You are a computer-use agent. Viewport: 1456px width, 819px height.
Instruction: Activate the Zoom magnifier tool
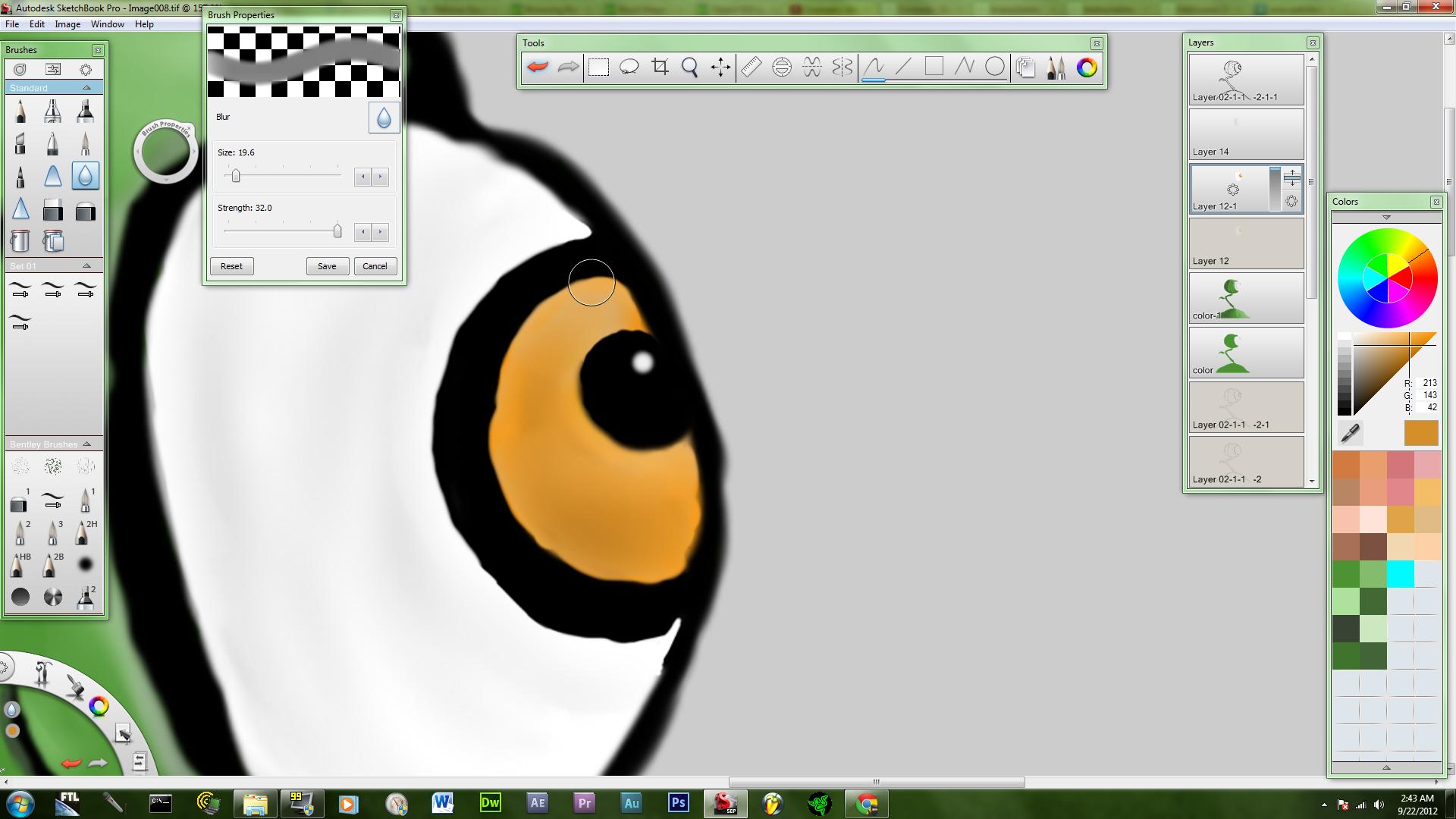point(690,67)
